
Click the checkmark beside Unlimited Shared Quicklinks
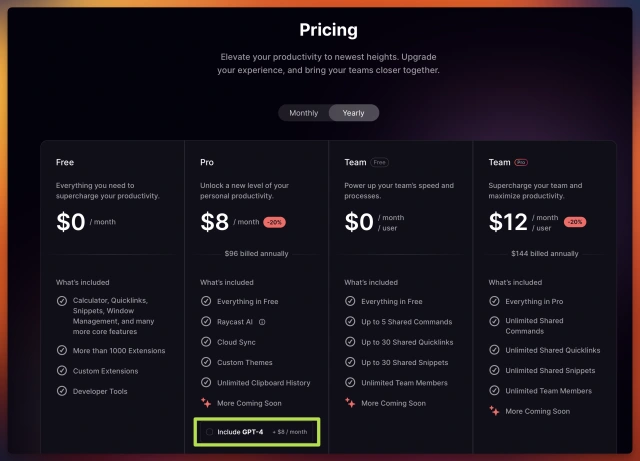[494, 350]
